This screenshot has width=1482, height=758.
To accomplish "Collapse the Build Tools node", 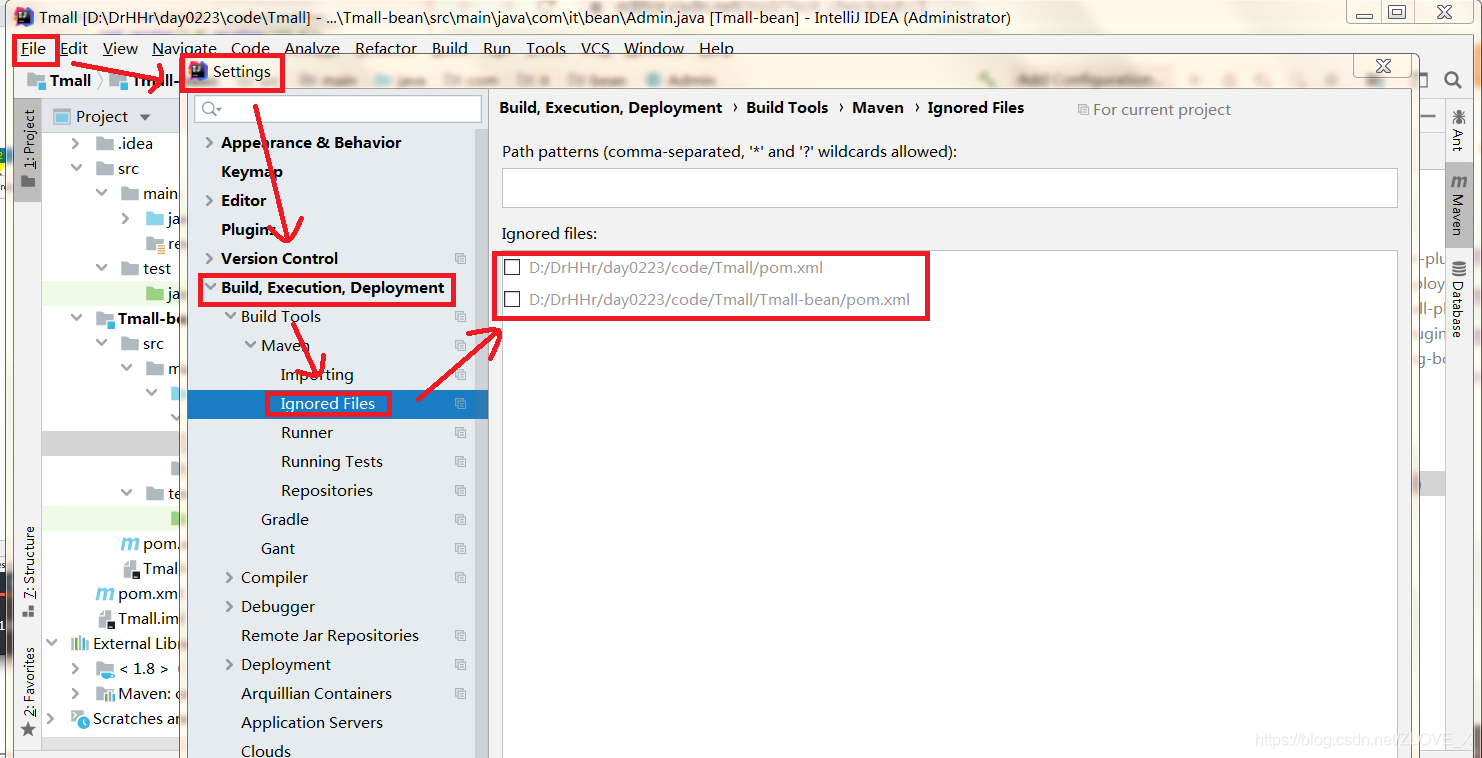I will click(230, 317).
